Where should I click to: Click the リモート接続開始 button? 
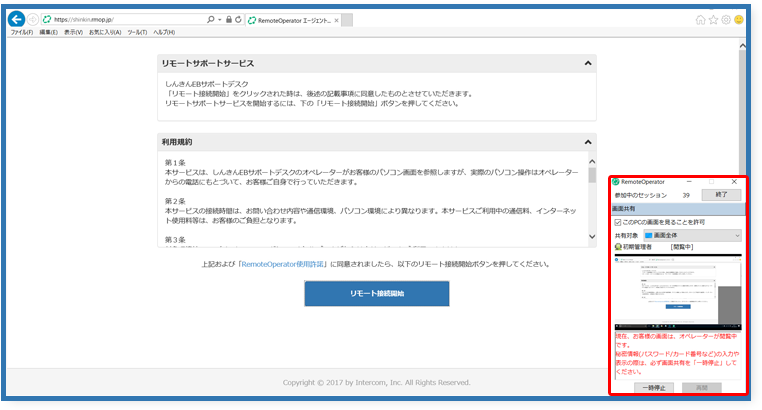(x=377, y=293)
